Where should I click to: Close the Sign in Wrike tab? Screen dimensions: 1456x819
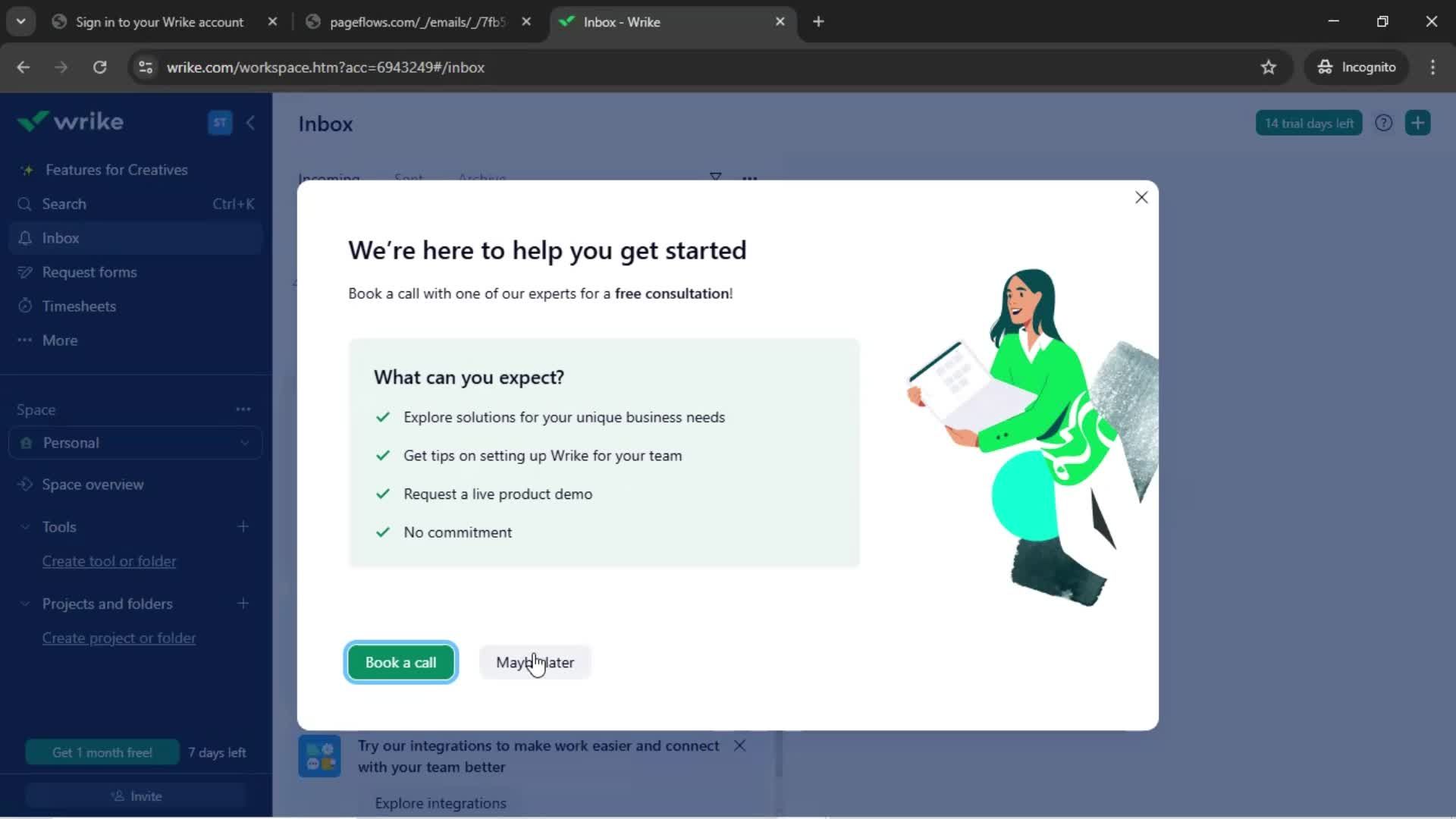point(272,22)
